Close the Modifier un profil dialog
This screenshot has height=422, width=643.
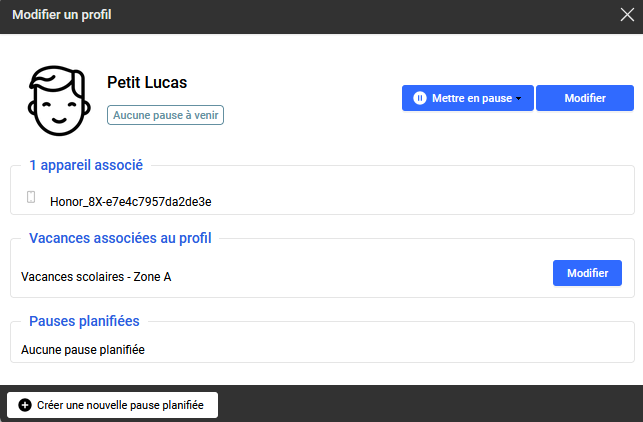[627, 14]
